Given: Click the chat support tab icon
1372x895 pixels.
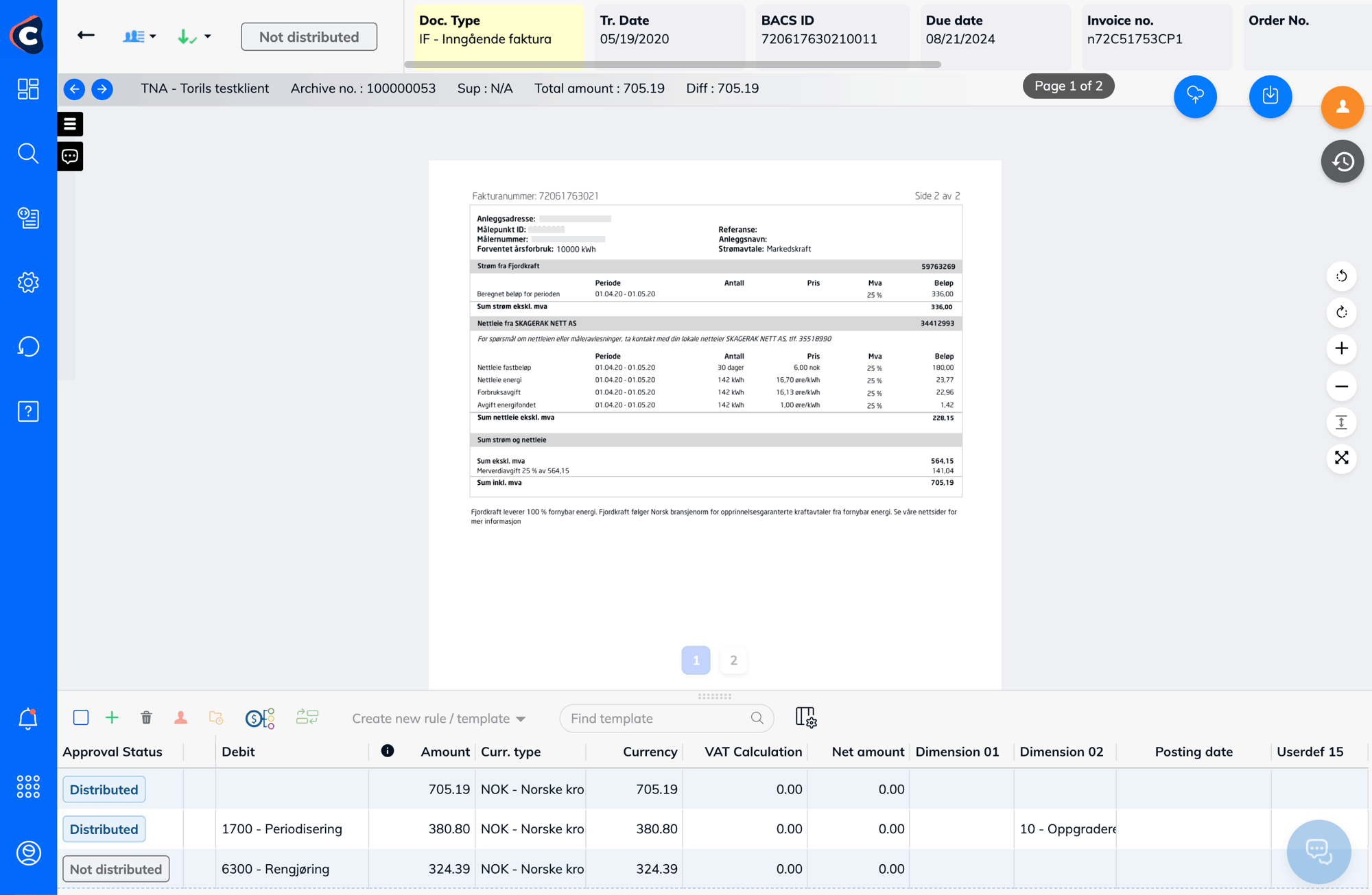Looking at the screenshot, I should [x=70, y=156].
